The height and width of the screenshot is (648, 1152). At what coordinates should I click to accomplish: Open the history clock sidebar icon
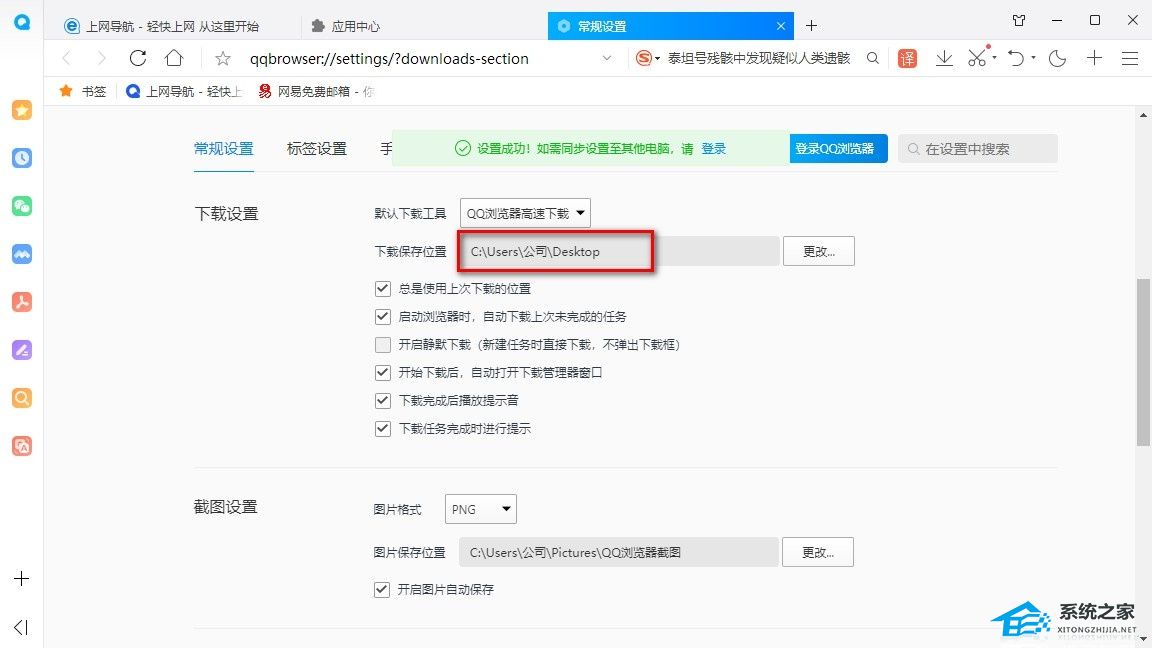(x=22, y=158)
